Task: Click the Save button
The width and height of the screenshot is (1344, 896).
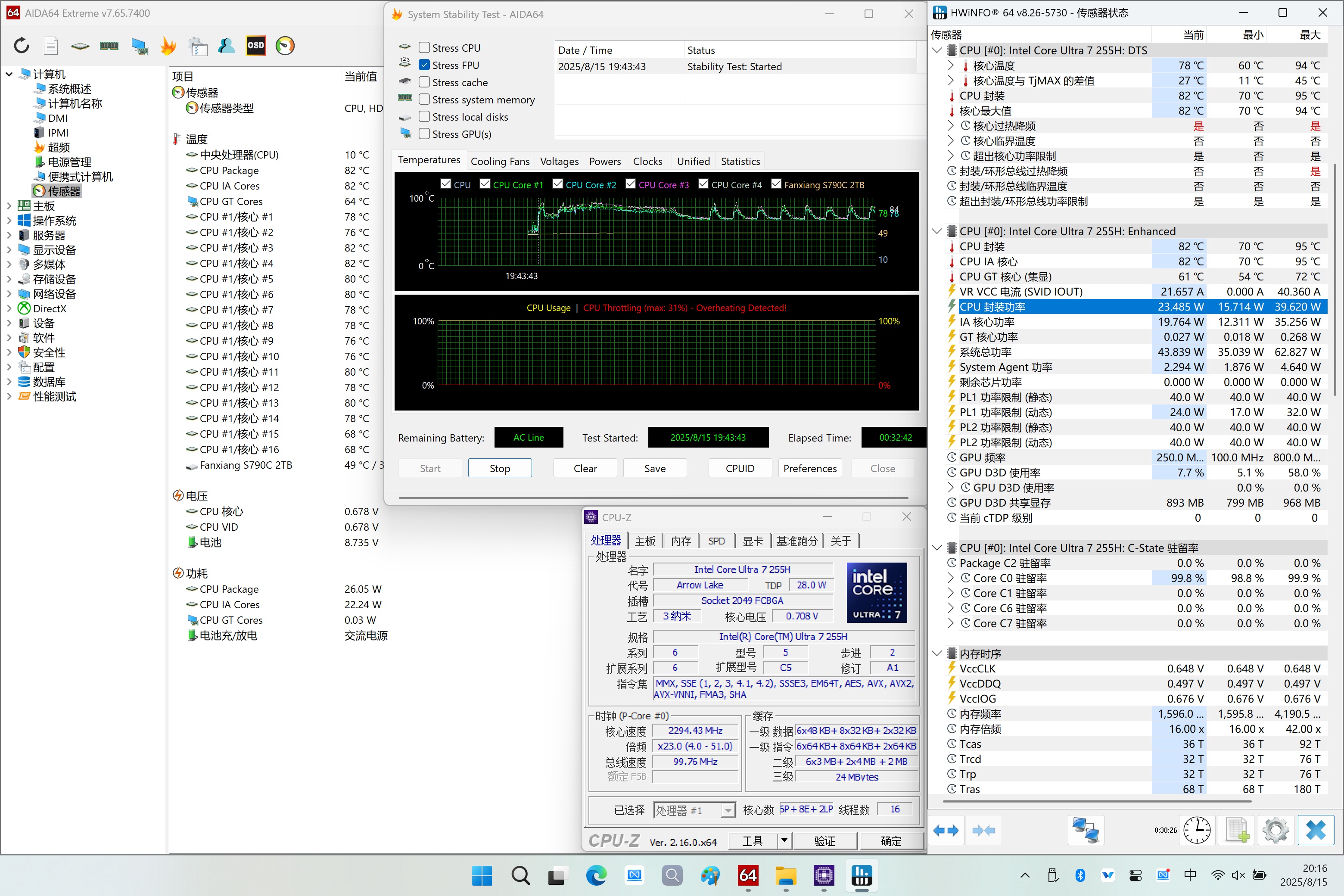Action: (x=655, y=468)
